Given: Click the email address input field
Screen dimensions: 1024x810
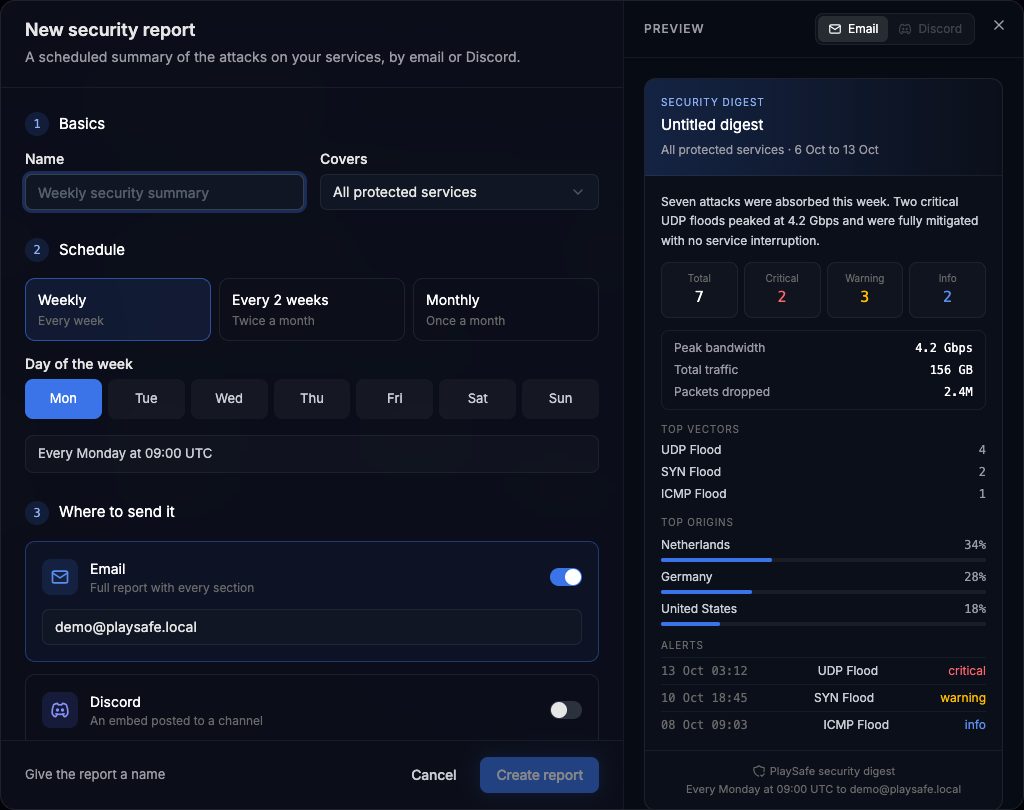Looking at the screenshot, I should (312, 628).
